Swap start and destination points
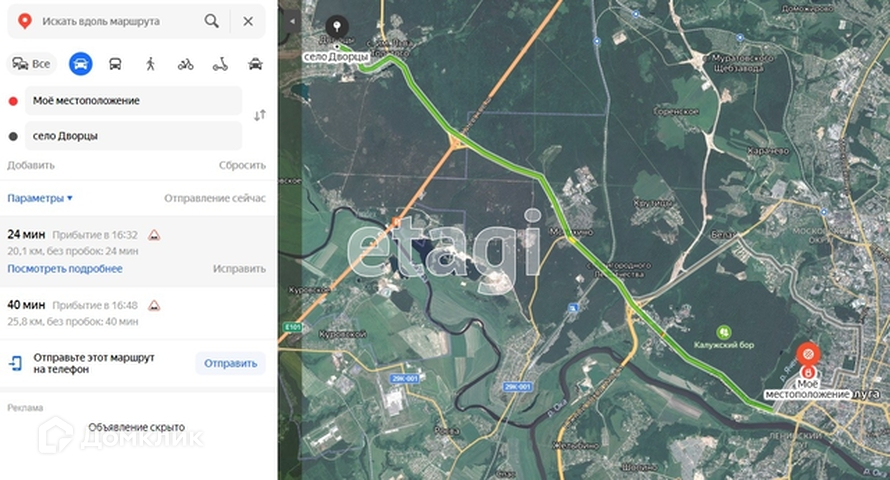This screenshot has height=480, width=890. point(259,116)
